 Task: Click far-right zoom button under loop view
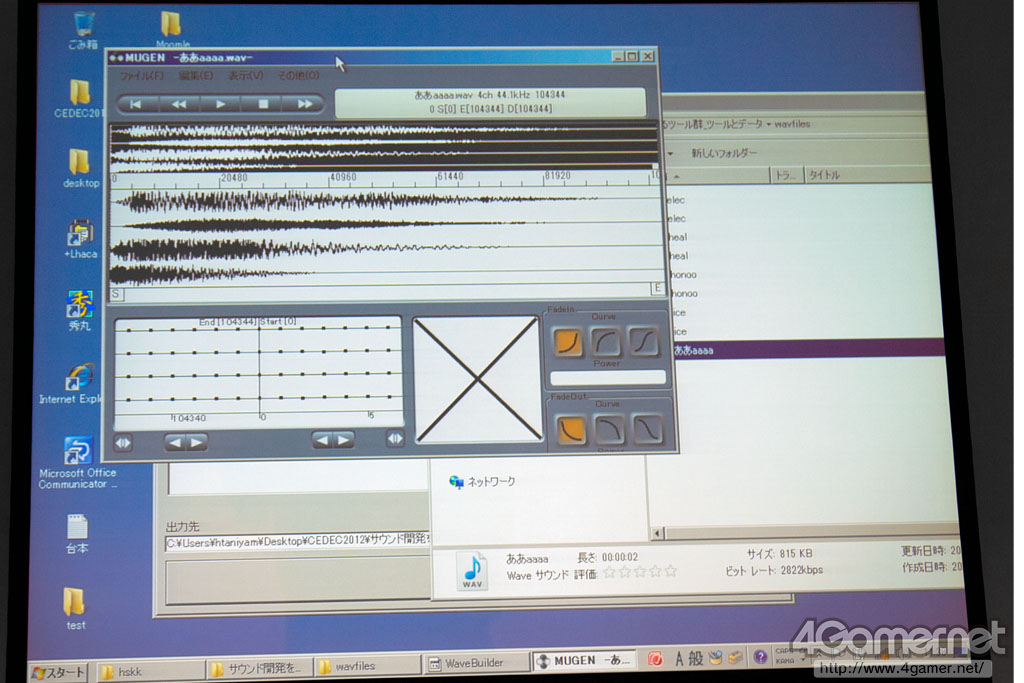[396, 439]
